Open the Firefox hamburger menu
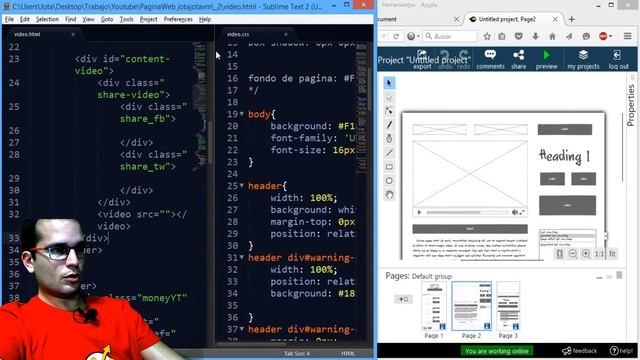Viewport: 640px width, 360px height. coord(627,36)
